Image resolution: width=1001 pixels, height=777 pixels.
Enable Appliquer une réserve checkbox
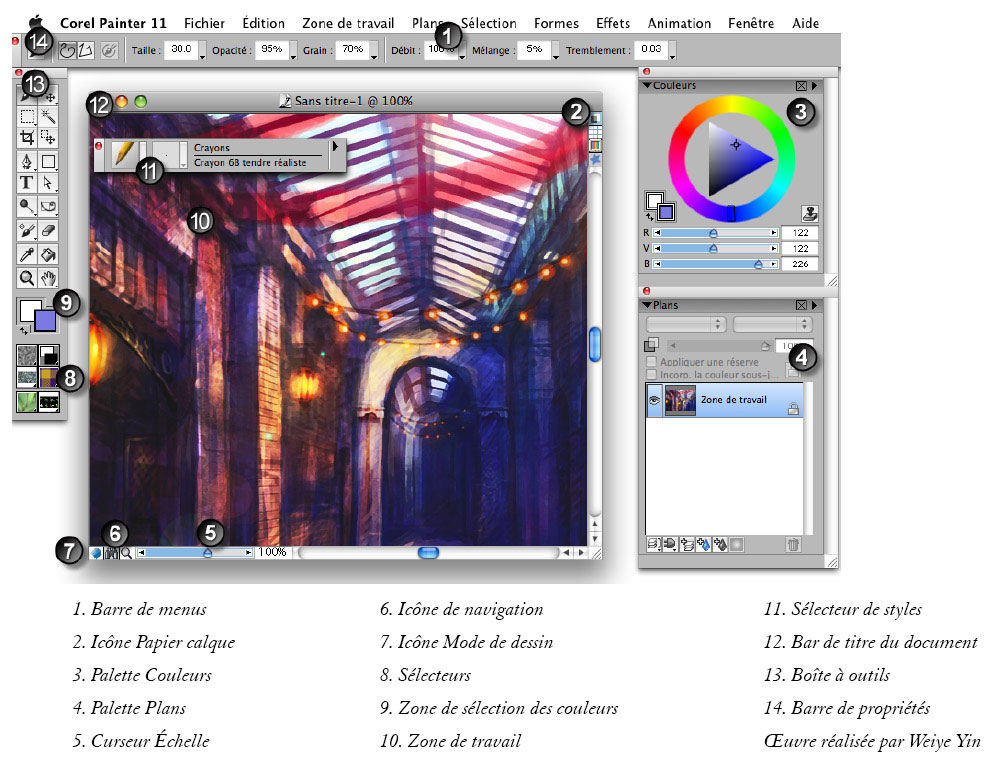point(652,362)
